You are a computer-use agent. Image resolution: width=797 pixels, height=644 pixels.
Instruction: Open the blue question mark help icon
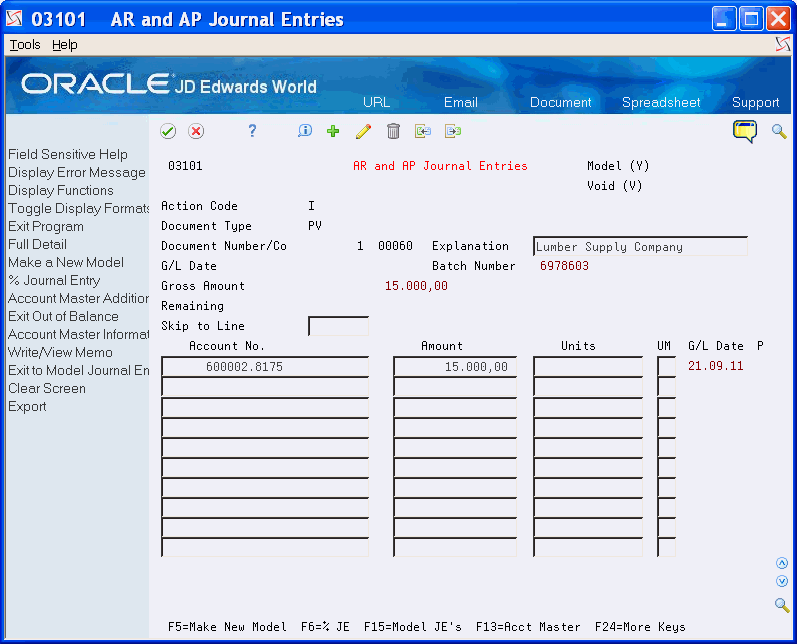(252, 131)
